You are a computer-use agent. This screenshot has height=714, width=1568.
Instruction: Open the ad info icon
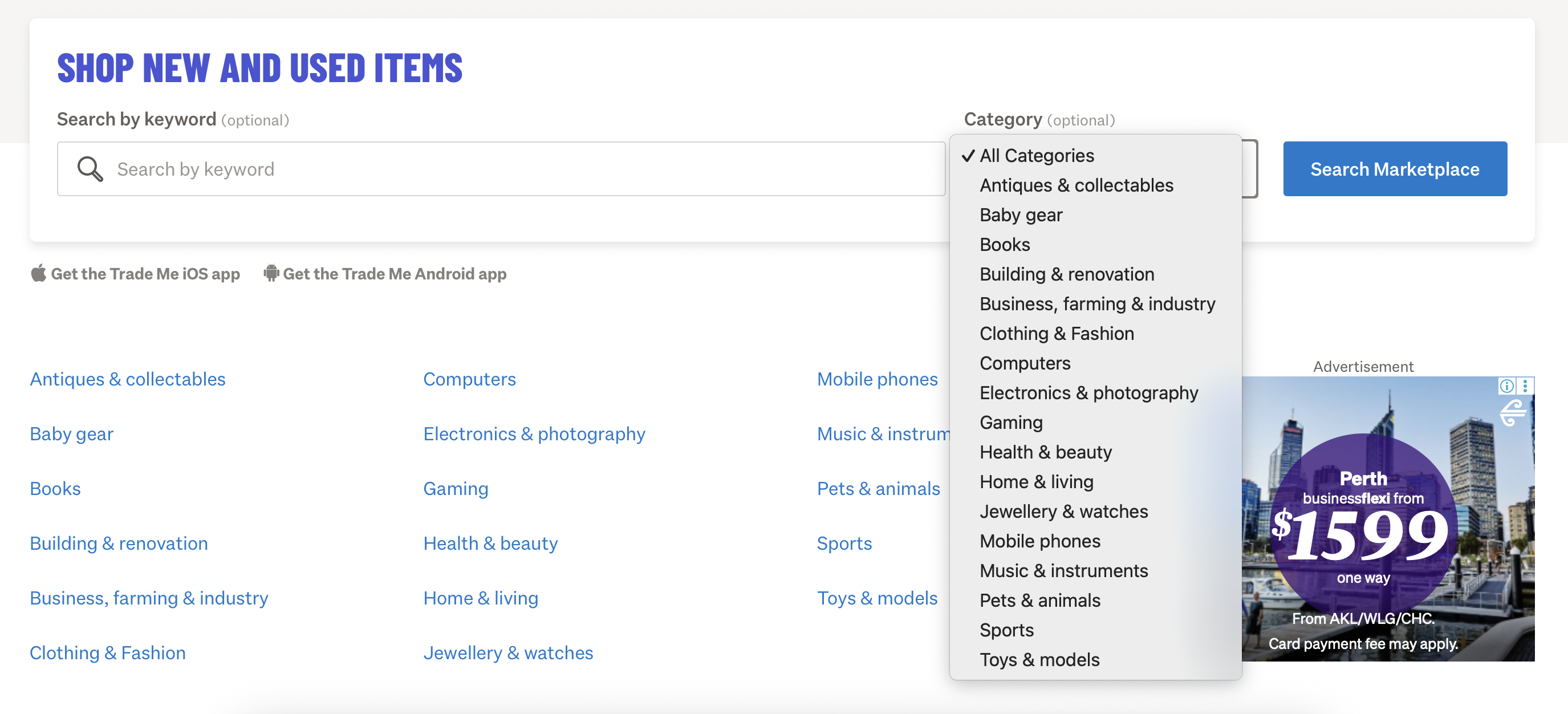1506,386
